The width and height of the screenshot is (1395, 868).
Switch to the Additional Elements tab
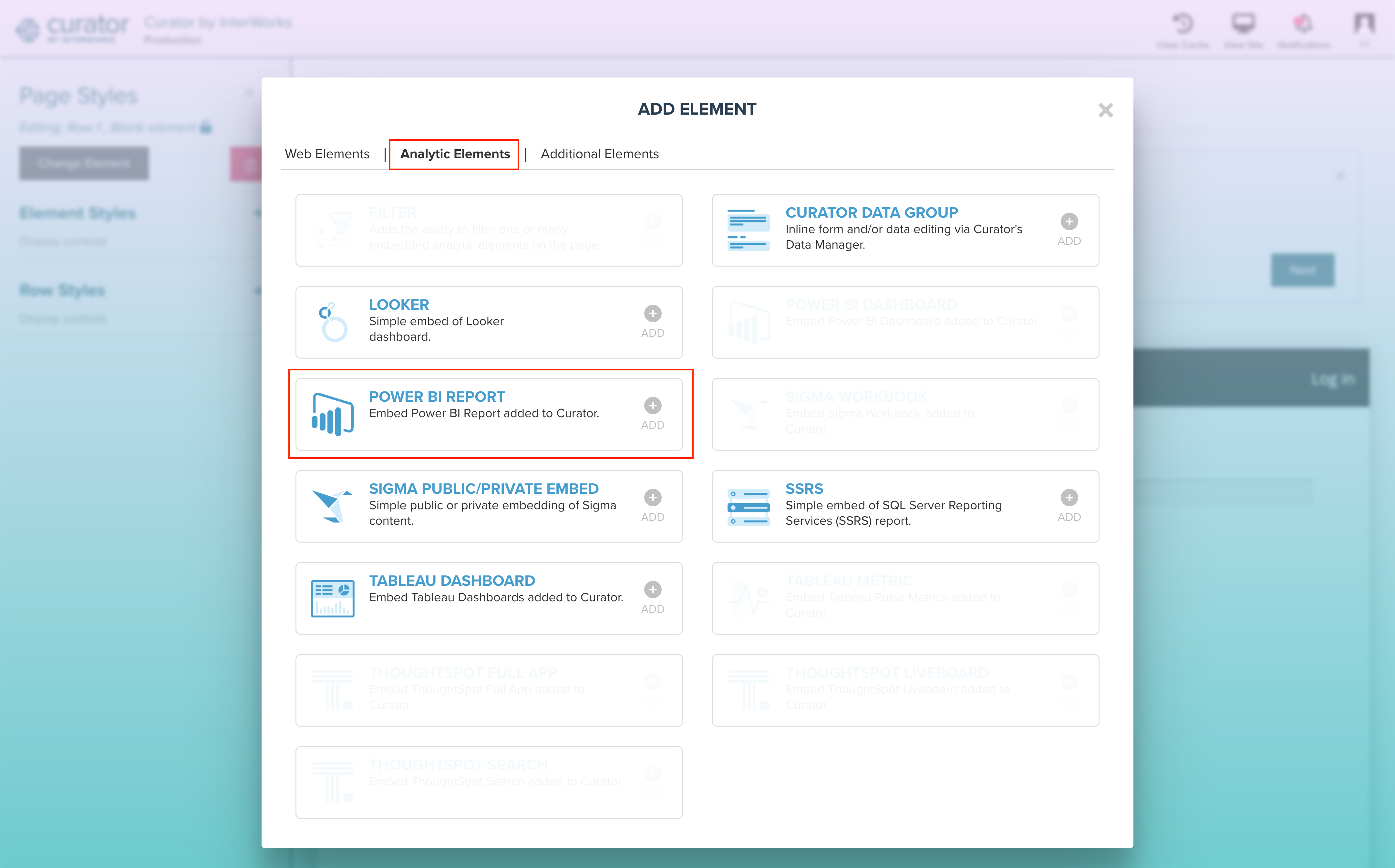[x=599, y=154]
